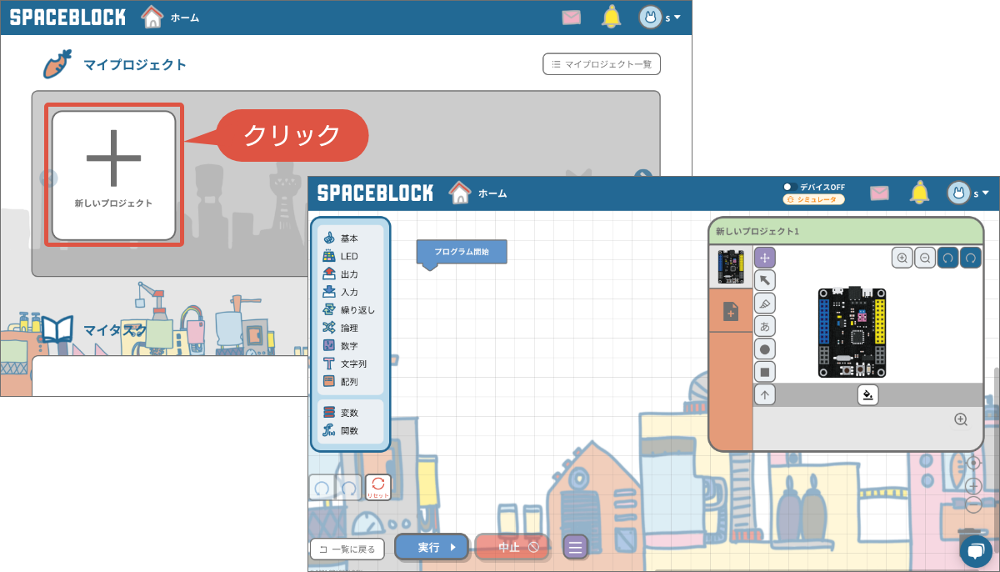Image resolution: width=1000 pixels, height=572 pixels.
Task: Open the 基本 block category
Action: click(350, 238)
